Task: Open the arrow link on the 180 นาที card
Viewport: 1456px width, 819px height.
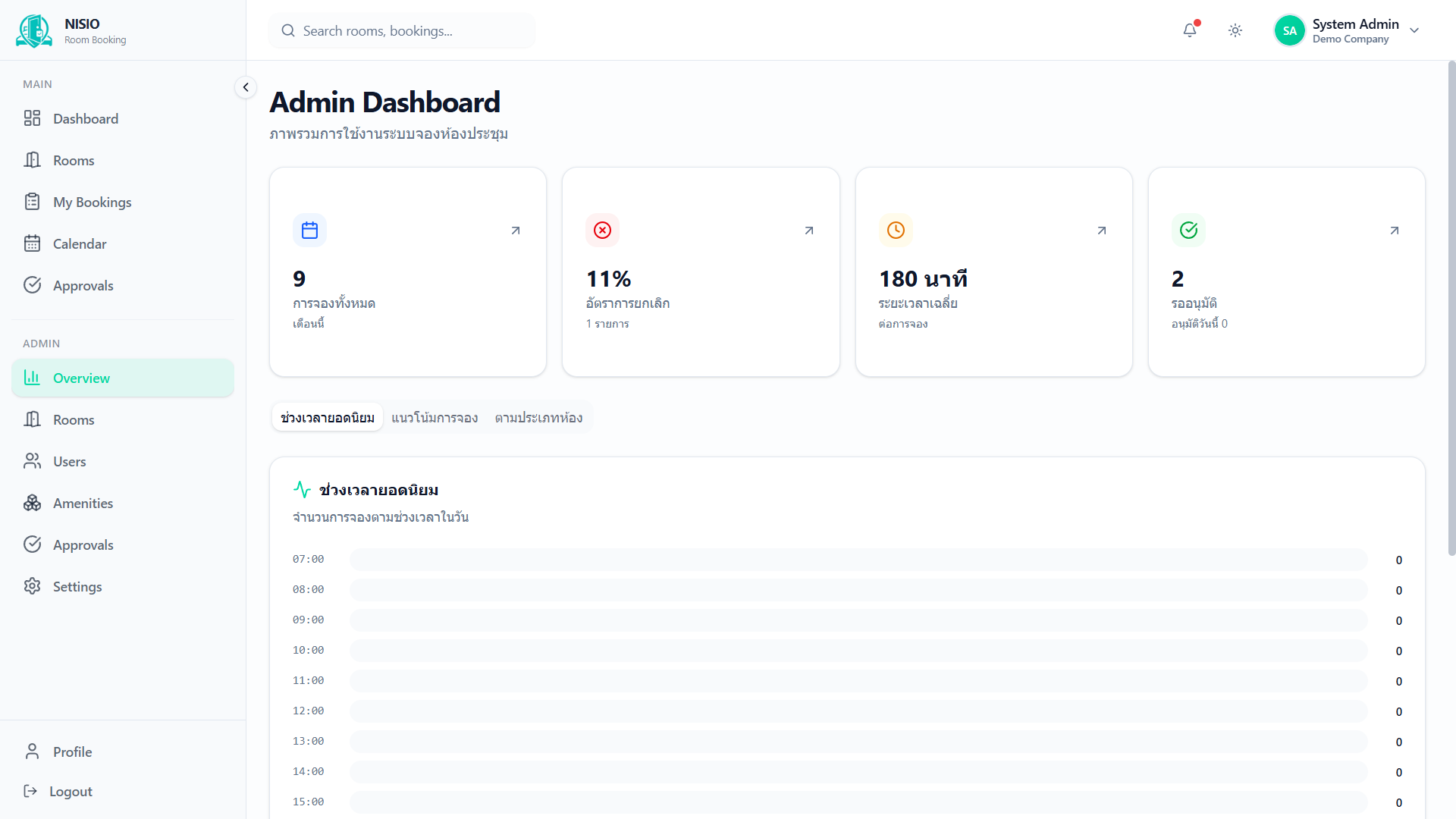Action: point(1102,231)
